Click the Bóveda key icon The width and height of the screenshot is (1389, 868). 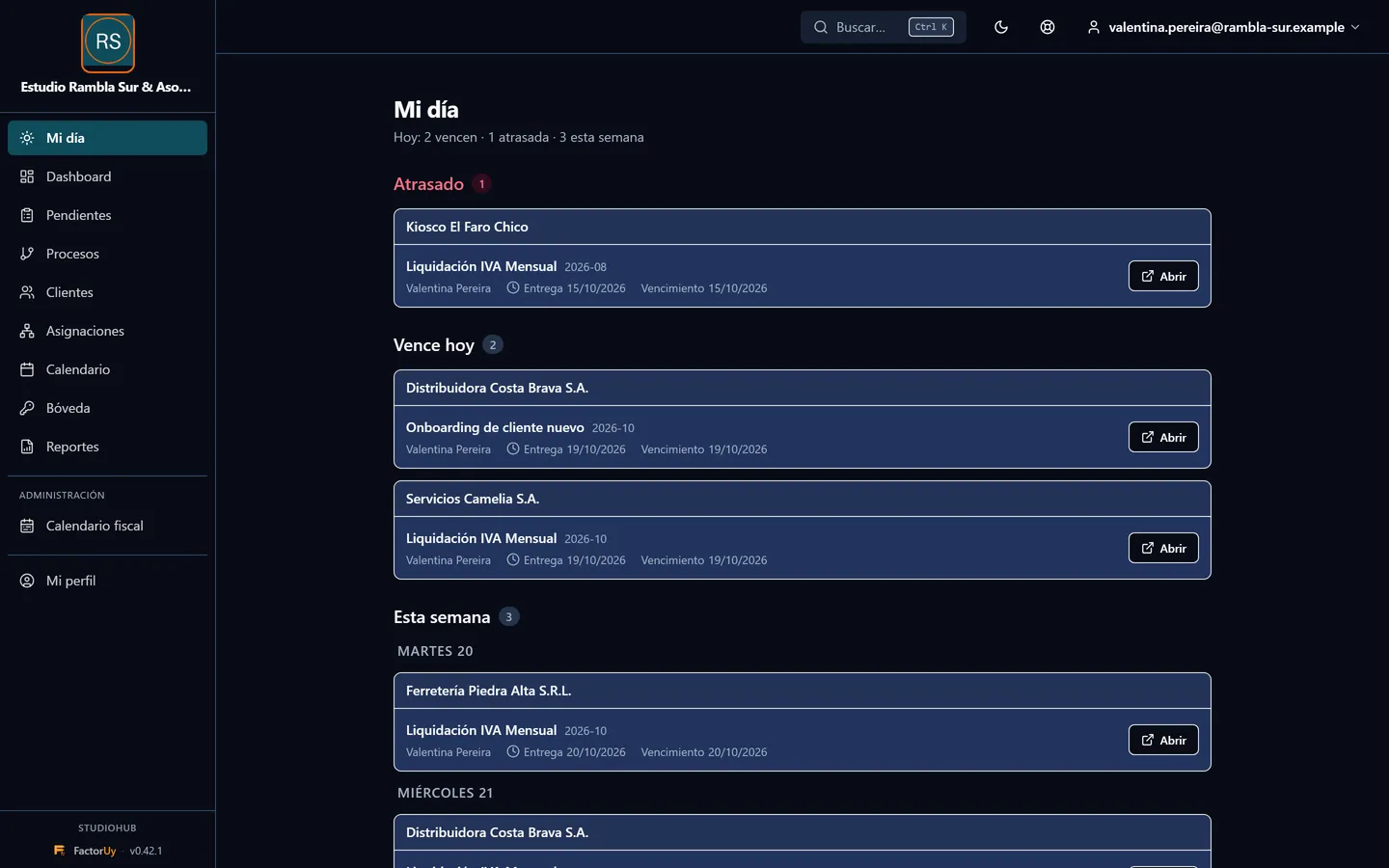pos(27,408)
